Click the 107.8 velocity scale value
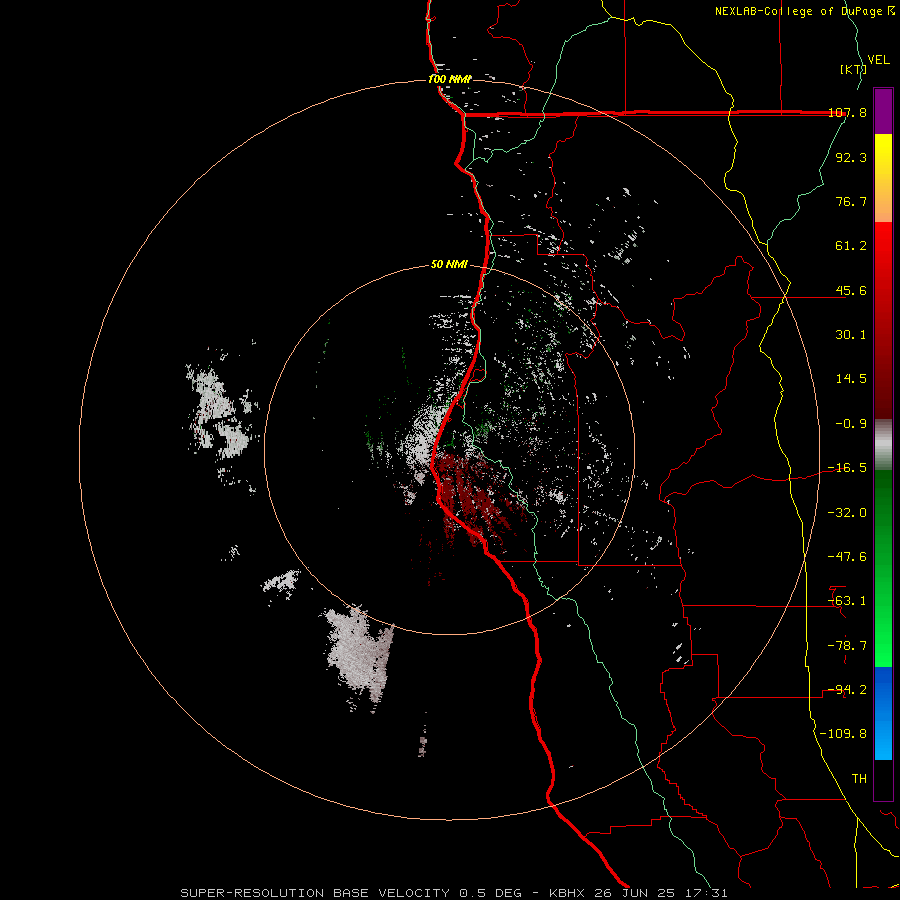This screenshot has width=900, height=900. (x=848, y=112)
